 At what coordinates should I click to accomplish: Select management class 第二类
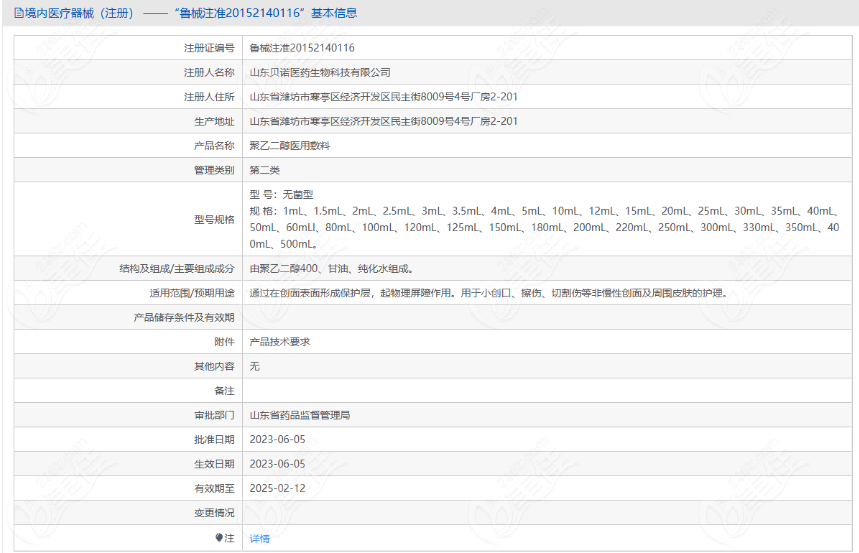[265, 170]
